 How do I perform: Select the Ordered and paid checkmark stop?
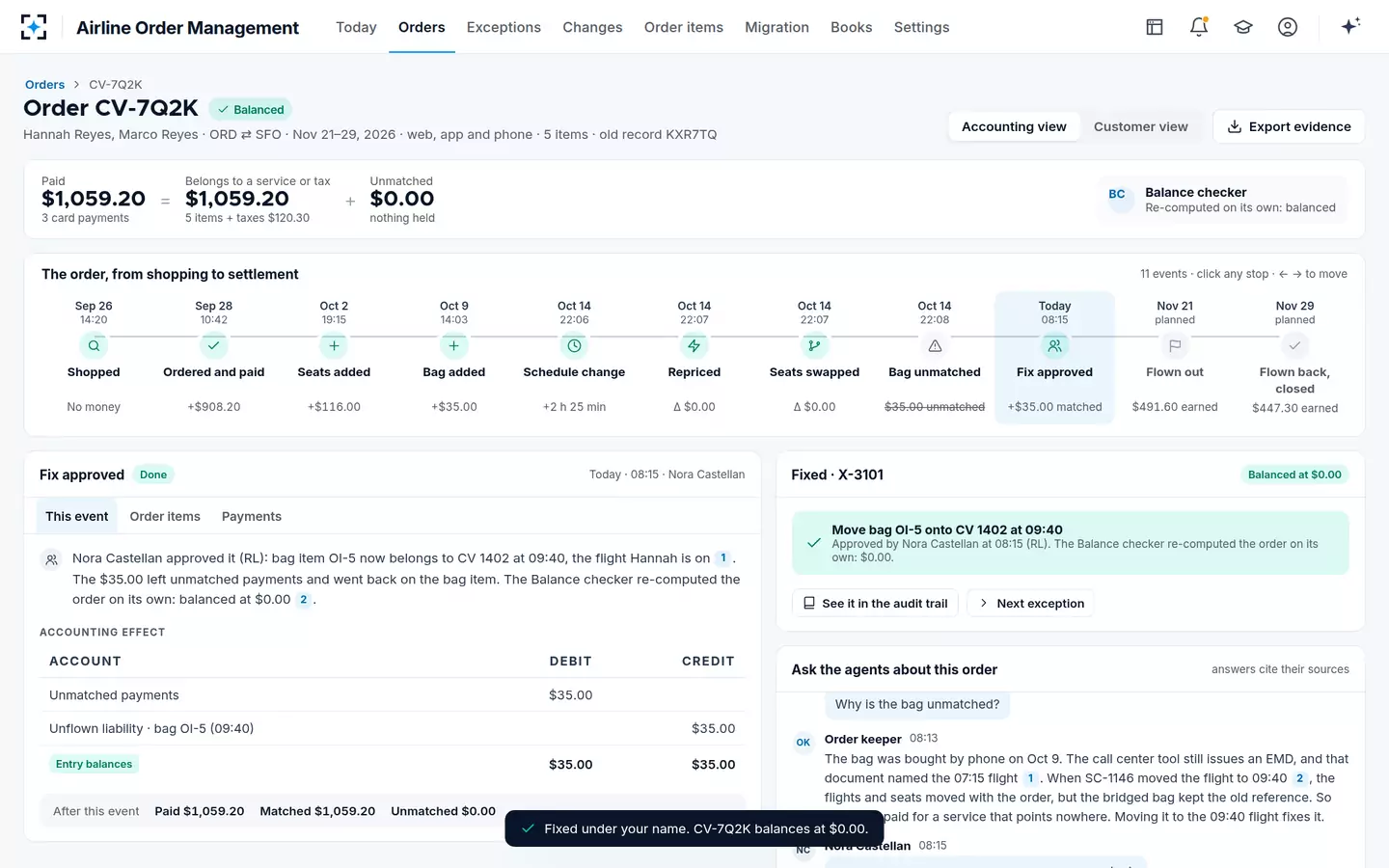[x=214, y=345]
